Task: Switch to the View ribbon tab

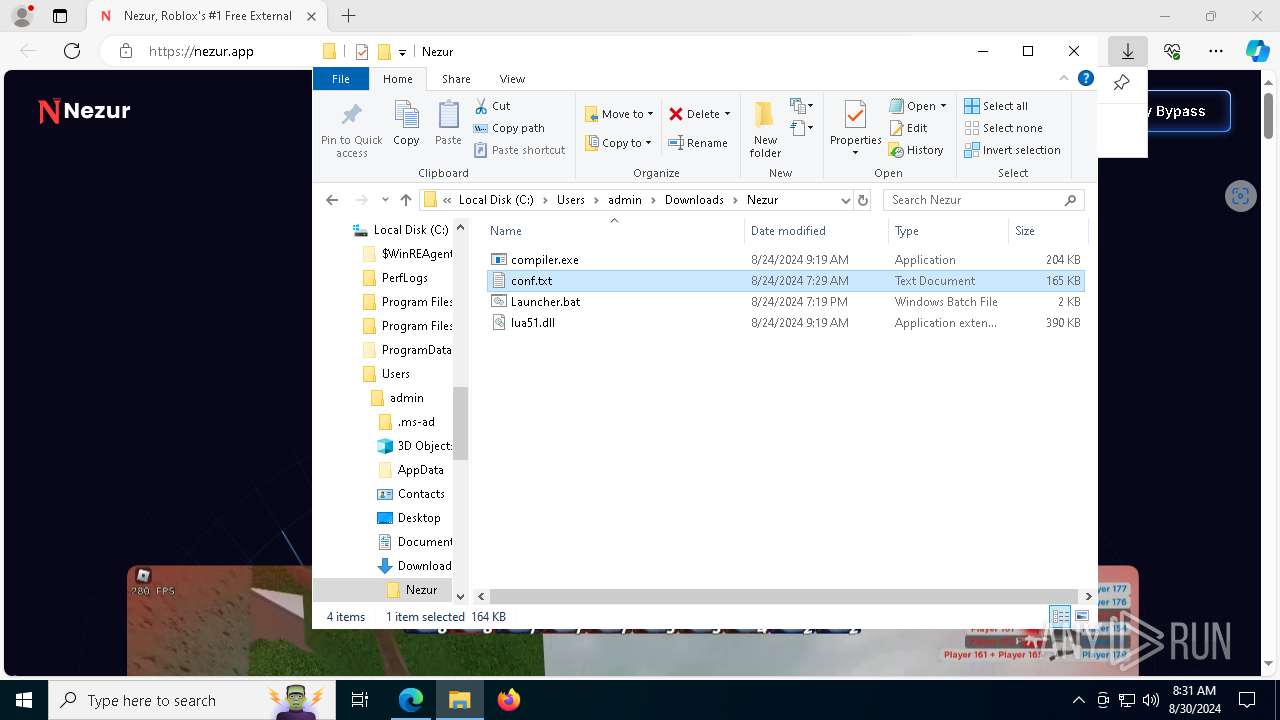Action: [512, 79]
